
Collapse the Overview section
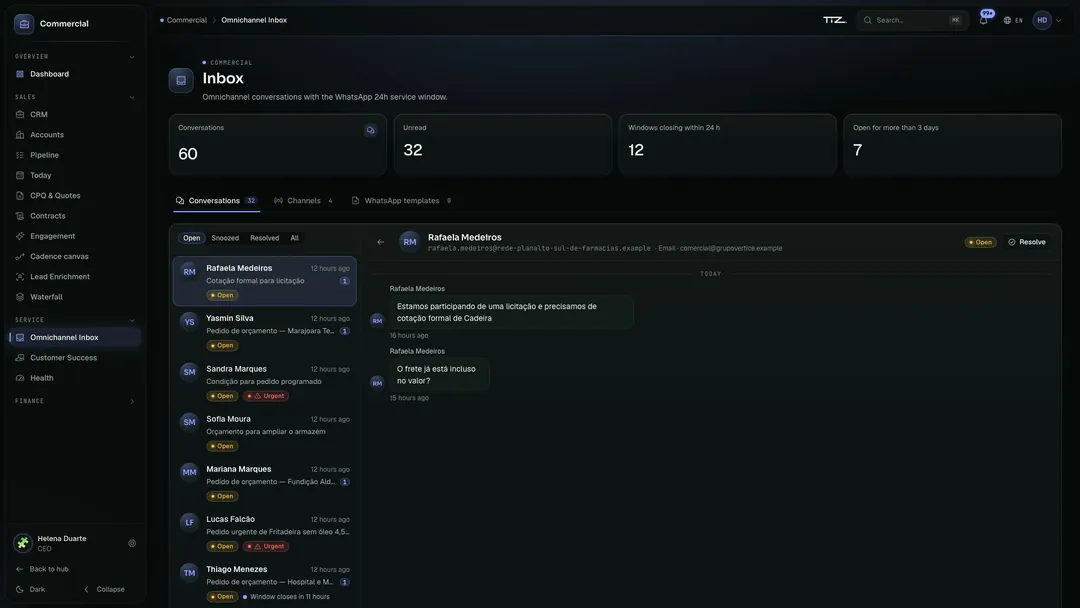click(x=132, y=56)
